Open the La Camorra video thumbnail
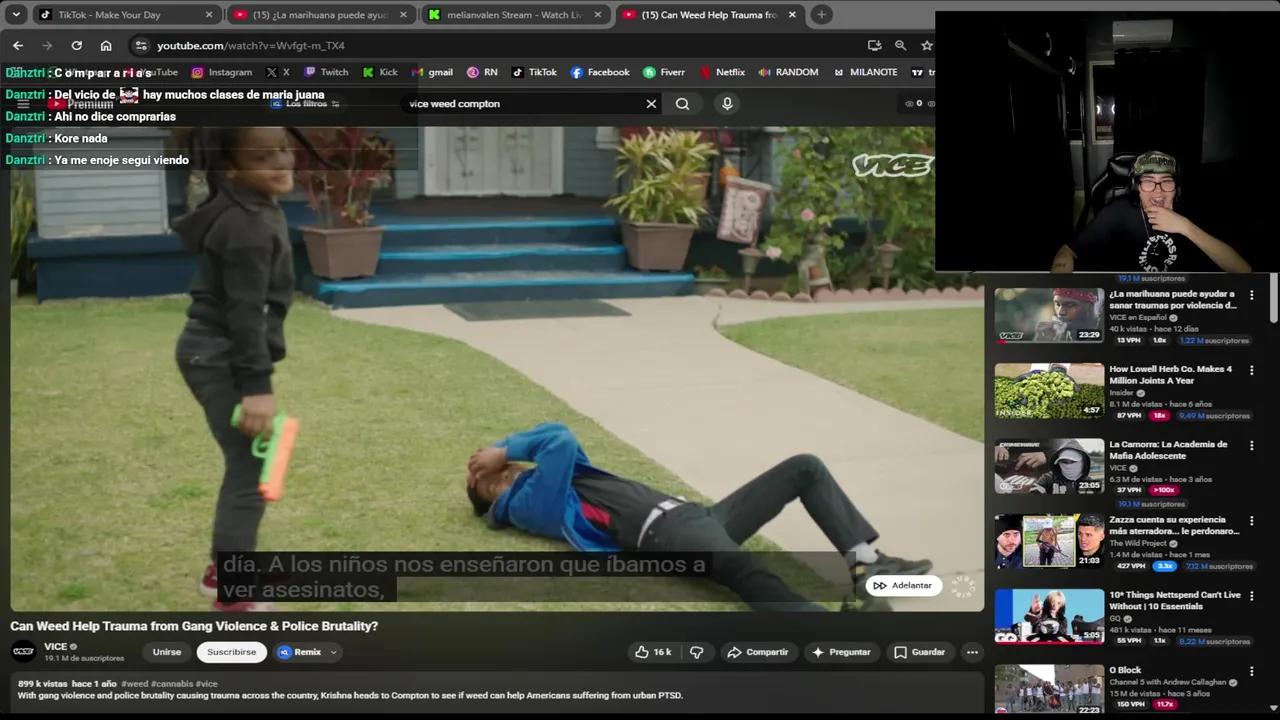The image size is (1280, 720). [1049, 466]
